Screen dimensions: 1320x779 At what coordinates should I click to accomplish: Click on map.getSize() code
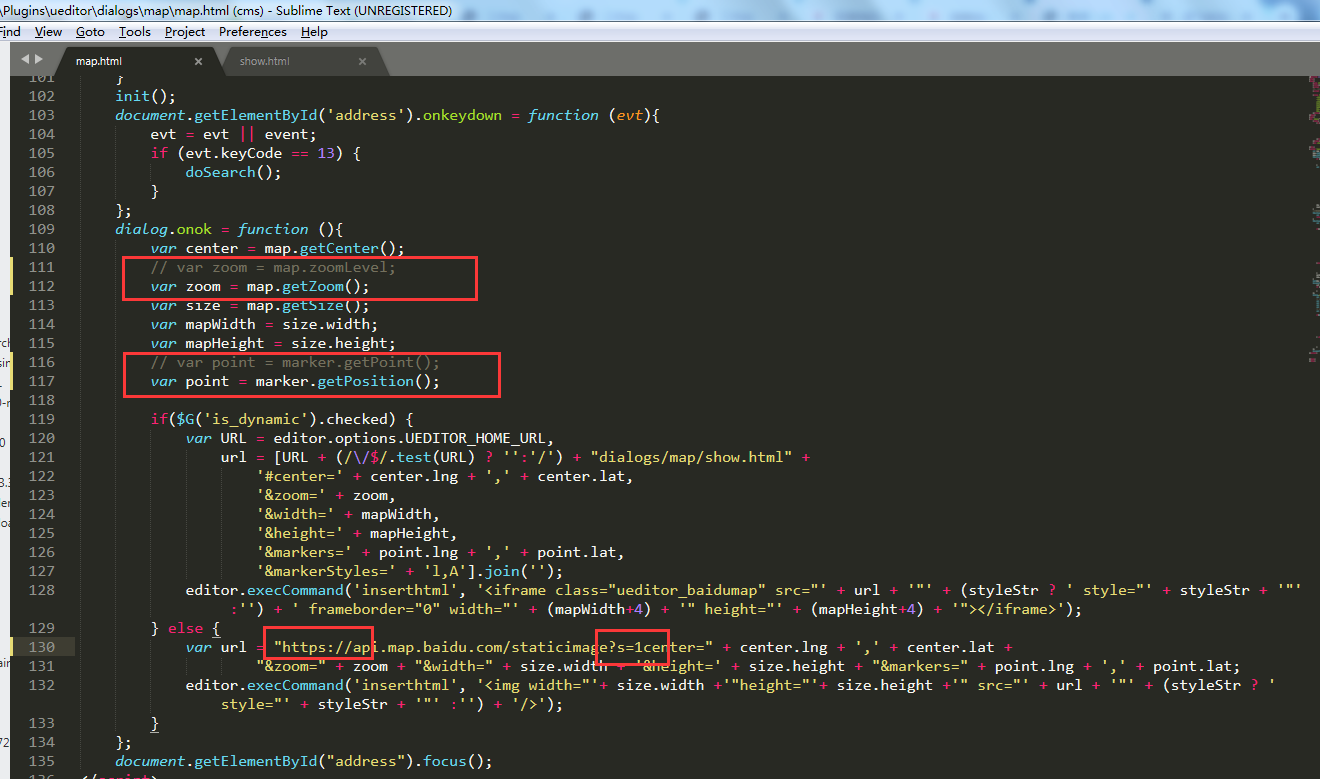point(309,305)
